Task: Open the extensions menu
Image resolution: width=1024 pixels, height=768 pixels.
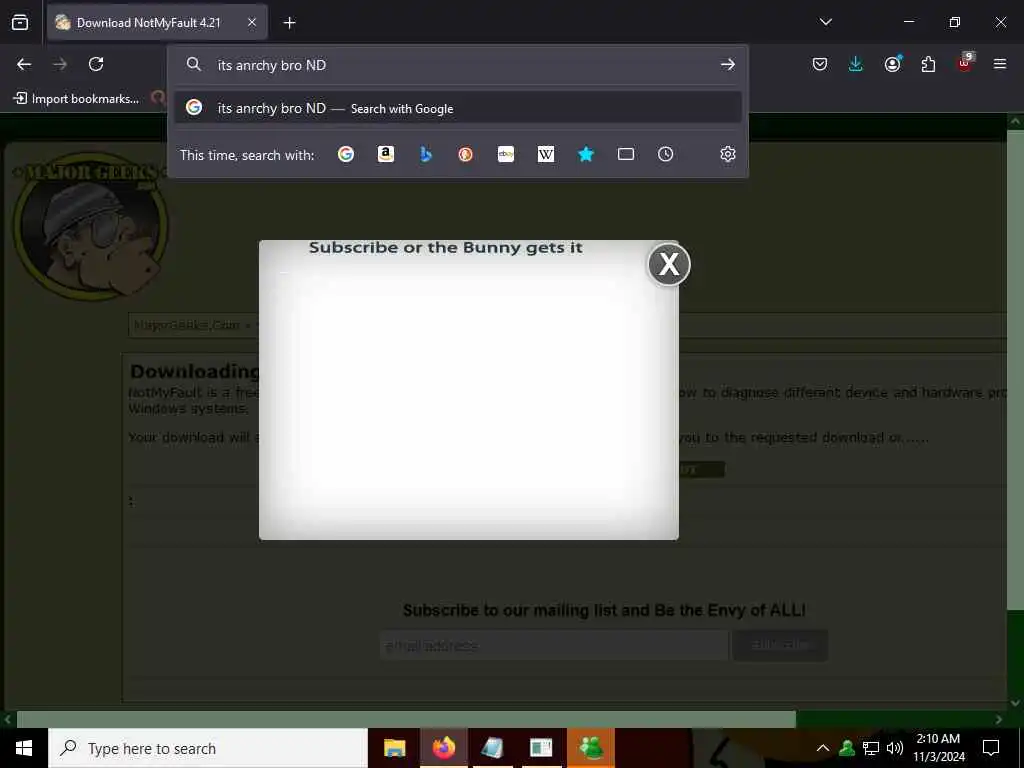Action: (x=928, y=64)
